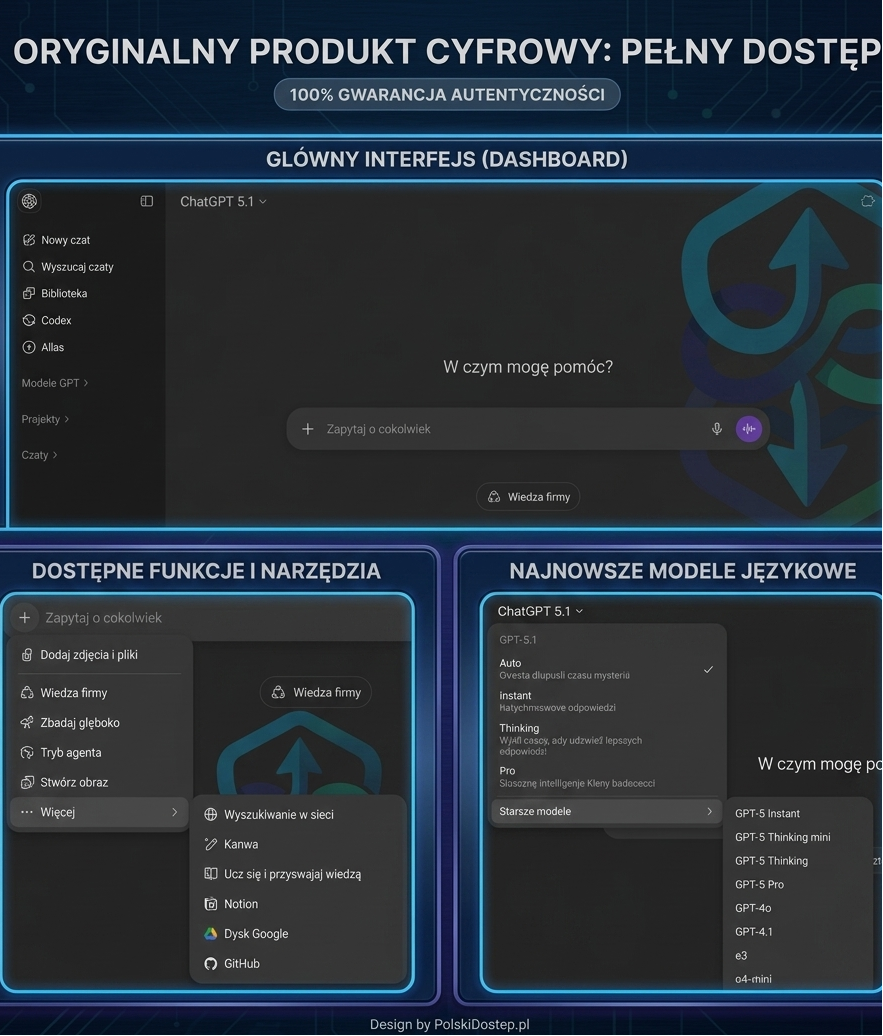The width and height of the screenshot is (883, 1036).
Task: Click the plus icon in dashboard prompt bar
Action: pyautogui.click(x=307, y=429)
